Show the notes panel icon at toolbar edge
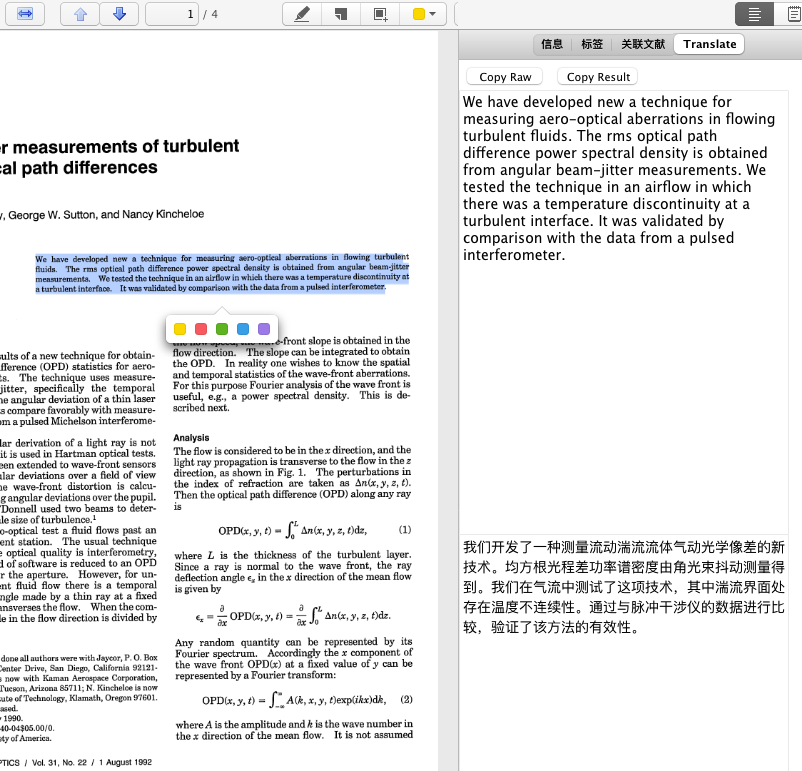Viewport: 802px width, 771px height. click(794, 14)
